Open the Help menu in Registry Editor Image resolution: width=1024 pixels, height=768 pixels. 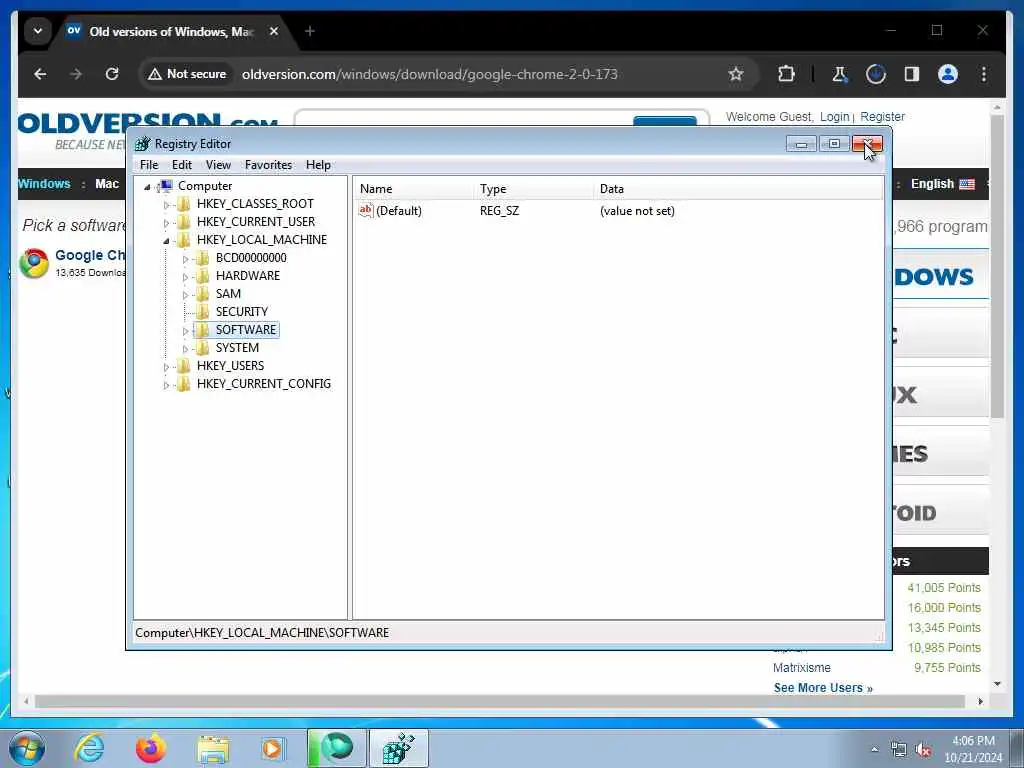pos(318,165)
